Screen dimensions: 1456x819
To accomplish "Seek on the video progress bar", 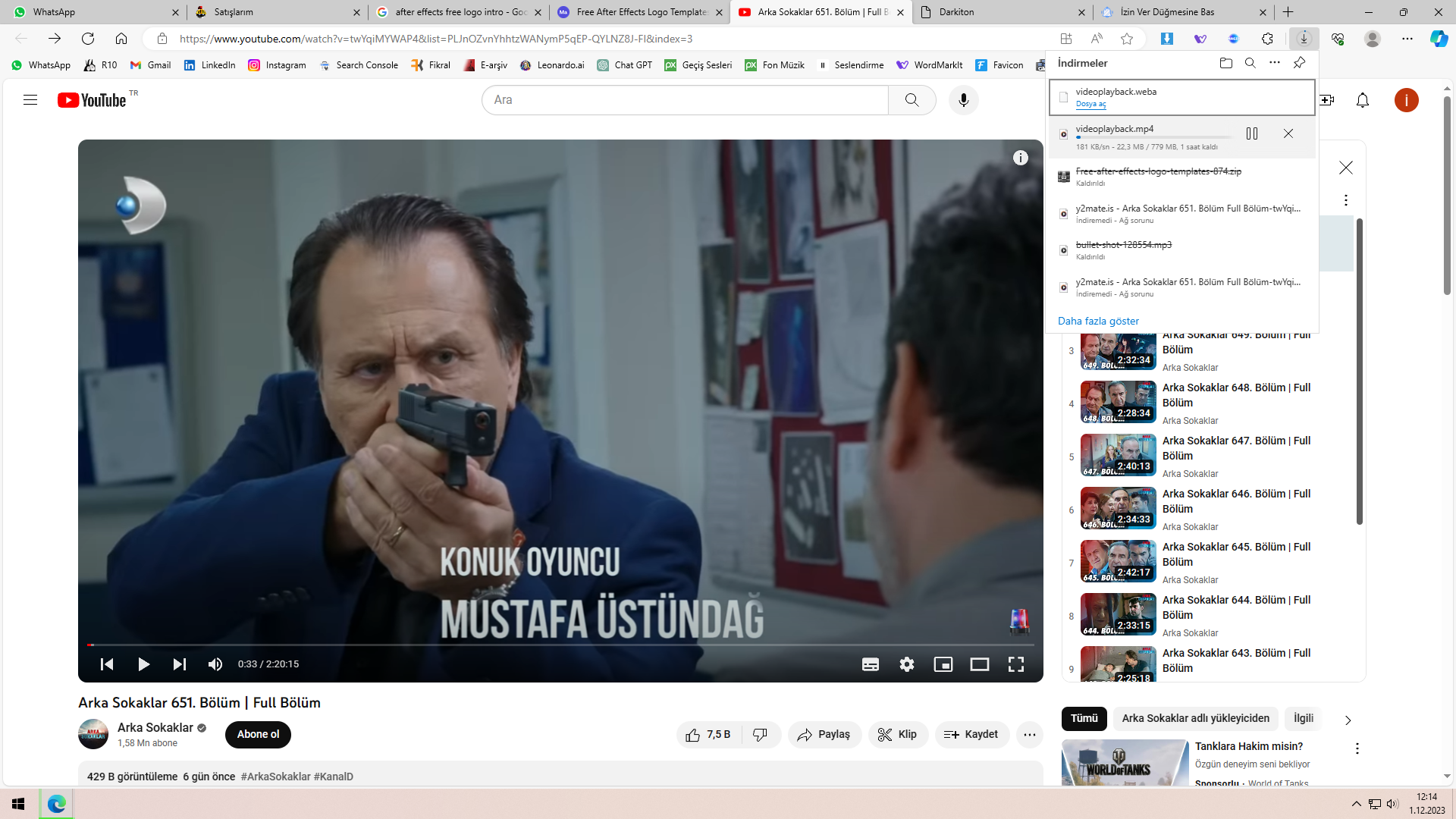I will [x=560, y=645].
